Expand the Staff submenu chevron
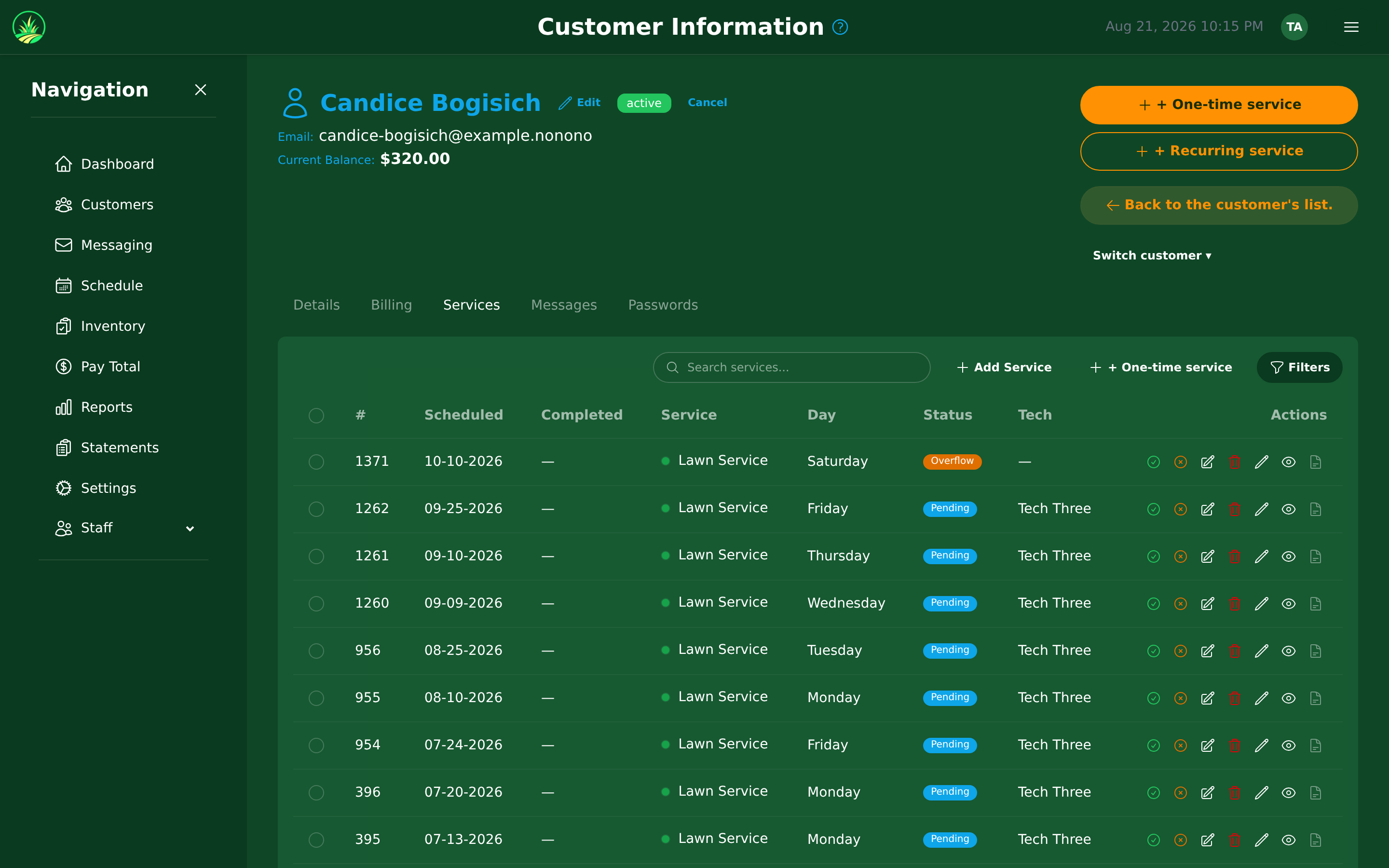This screenshot has height=868, width=1389. (x=190, y=528)
